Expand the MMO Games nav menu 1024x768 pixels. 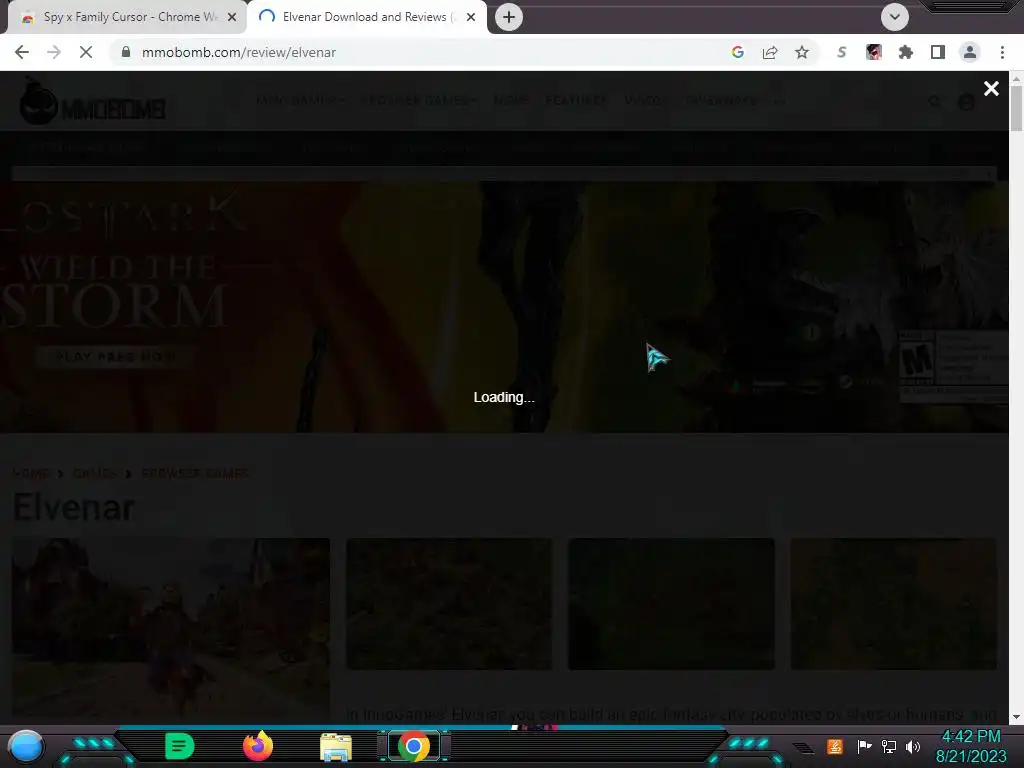[x=300, y=101]
